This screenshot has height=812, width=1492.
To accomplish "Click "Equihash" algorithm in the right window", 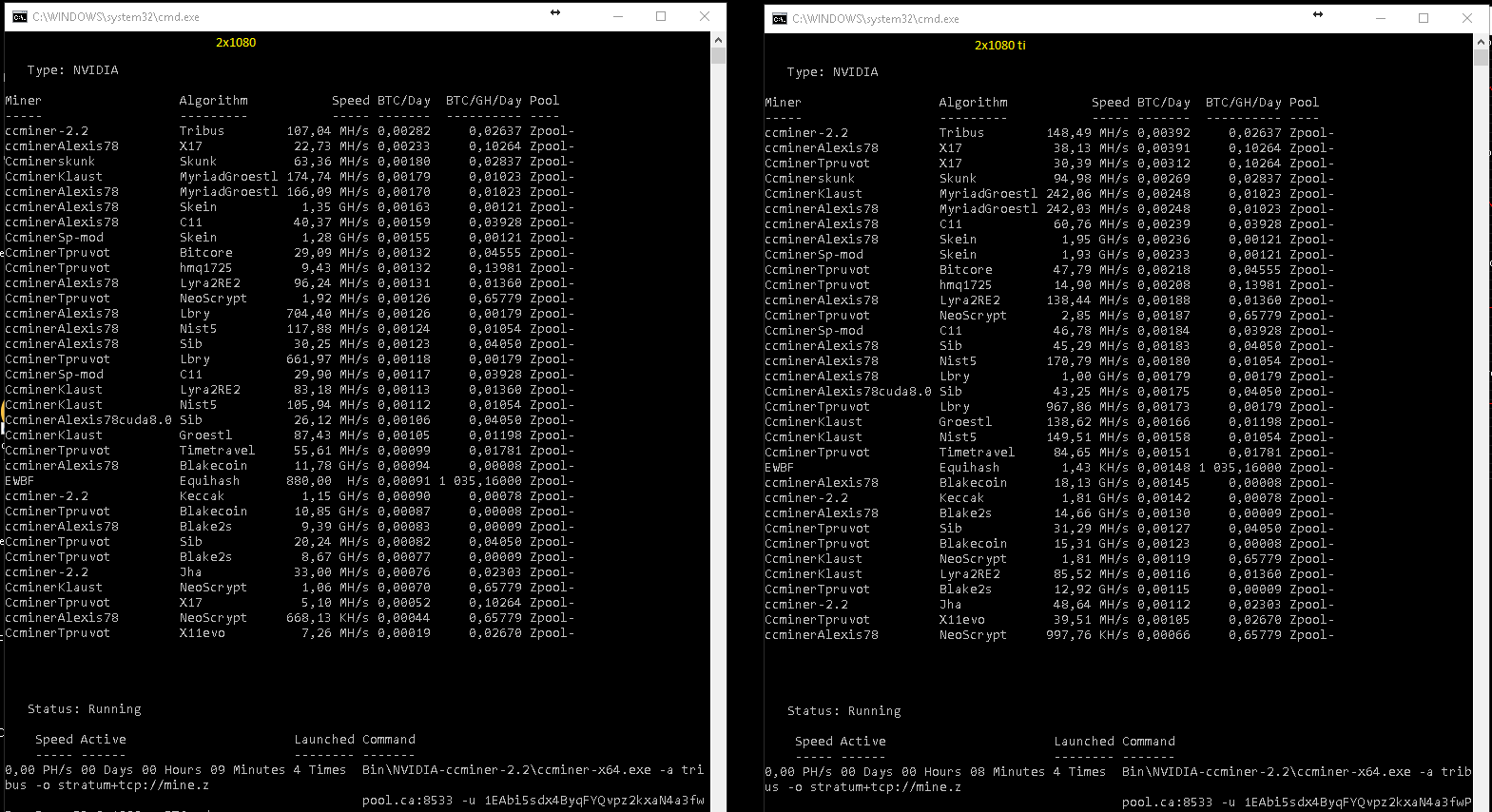I will [x=970, y=468].
